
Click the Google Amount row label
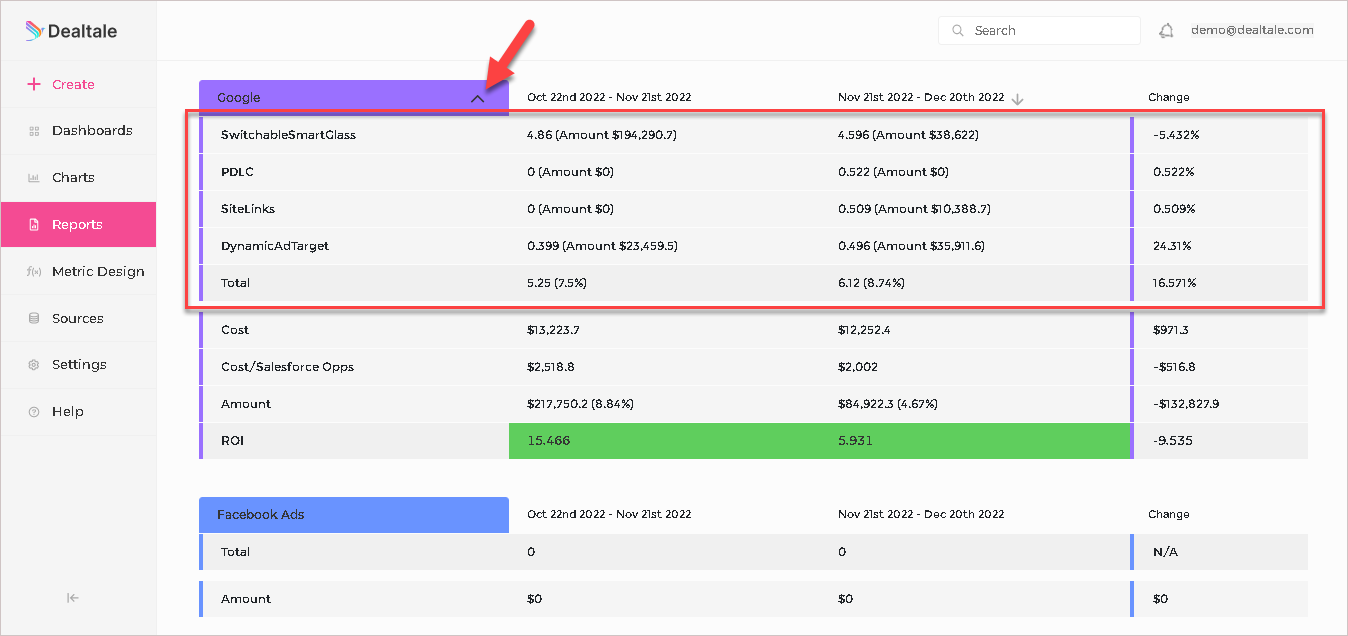pos(246,404)
